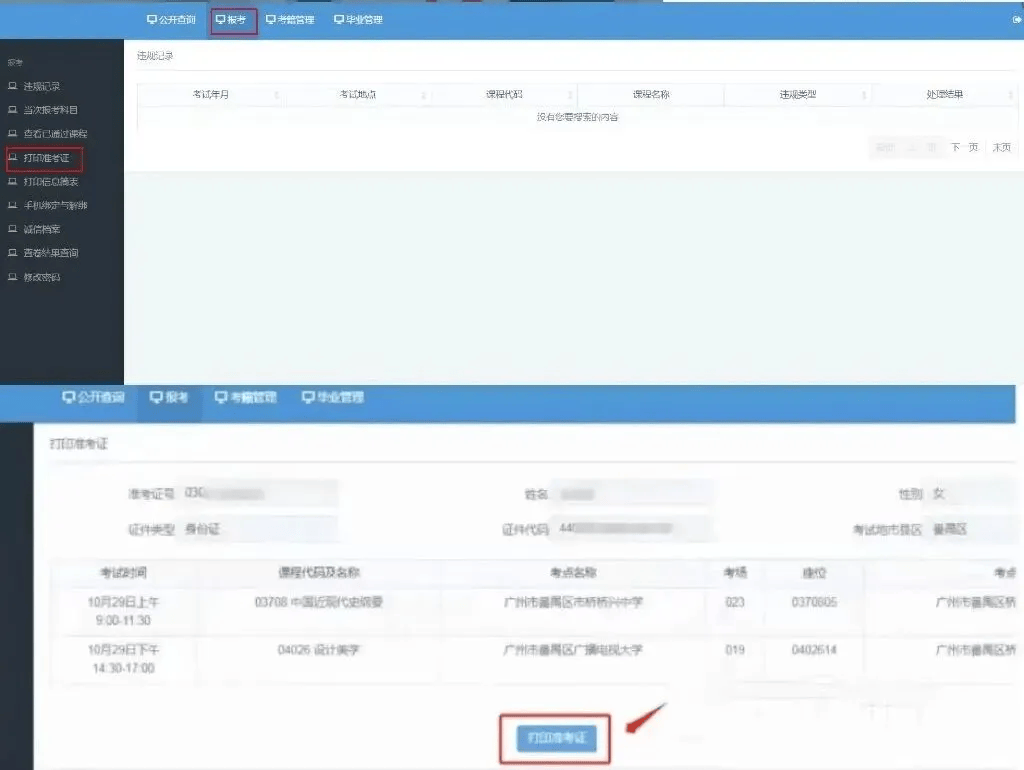Open 报考 in the lower screenshot navigation

point(169,397)
